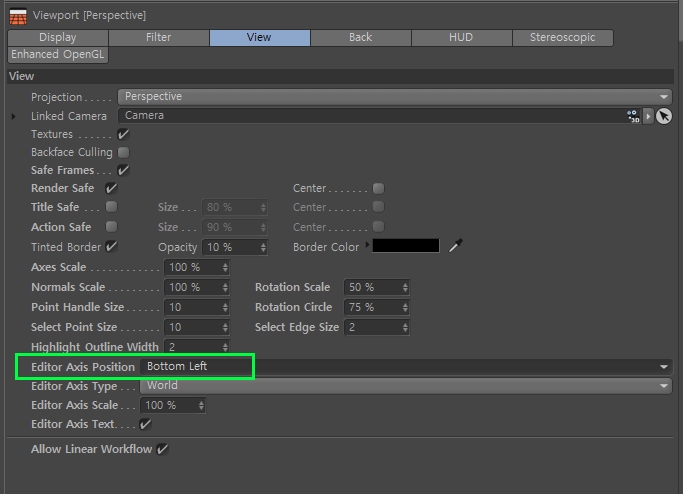This screenshot has width=683, height=494.
Task: Enable Backface Culling checkbox
Action: point(124,152)
